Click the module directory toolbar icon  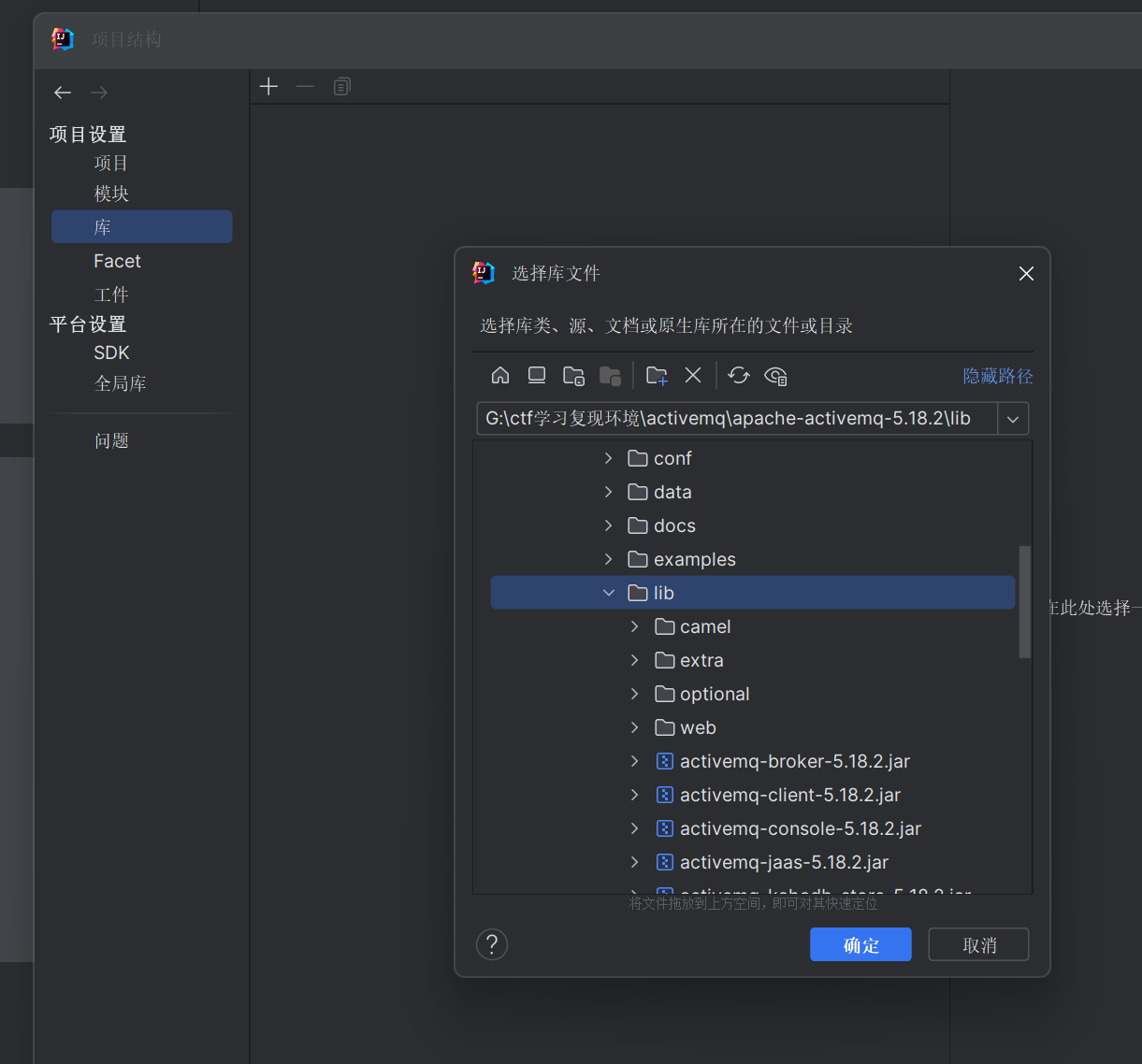[x=610, y=376]
